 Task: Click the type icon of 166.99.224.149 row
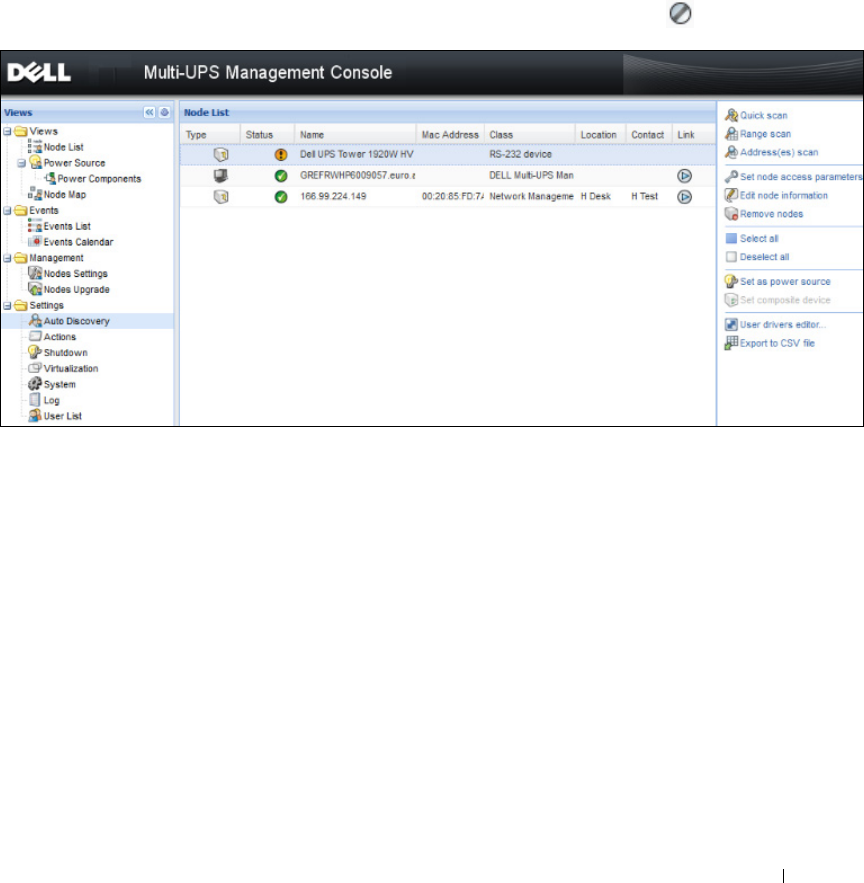point(221,197)
